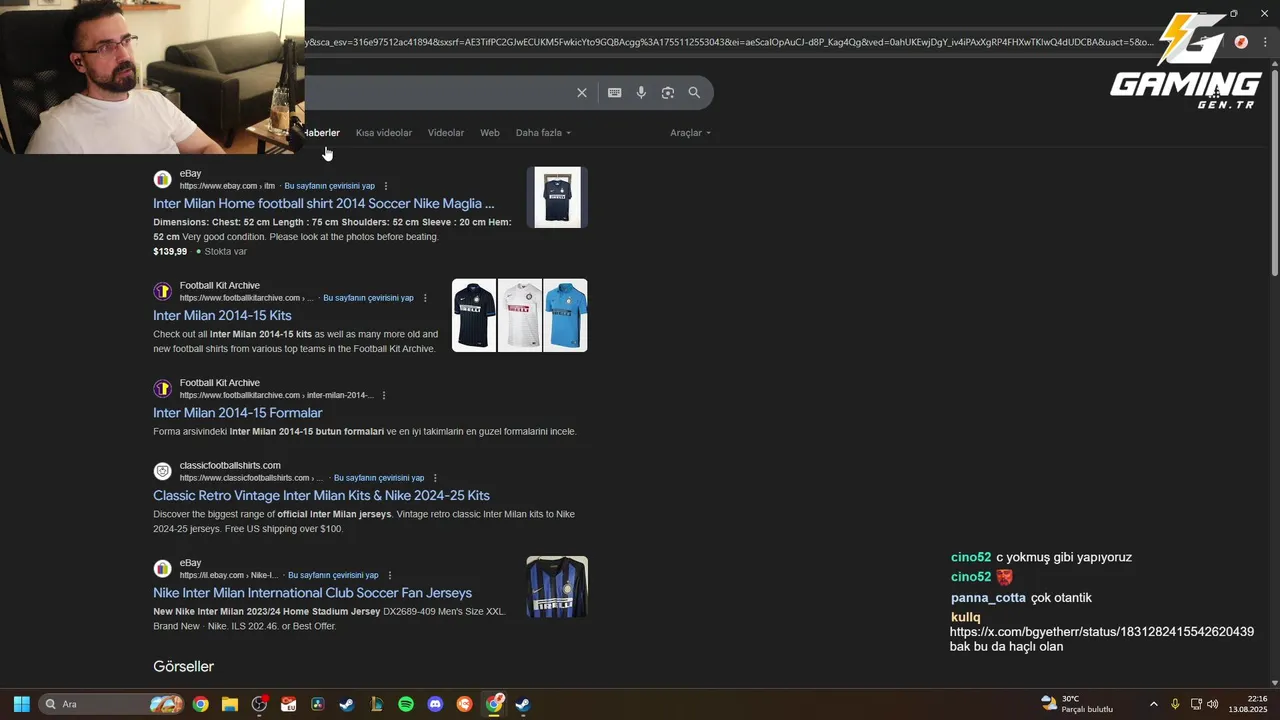The image size is (1280, 720).
Task: Click the $139,99 price text
Action: point(170,252)
